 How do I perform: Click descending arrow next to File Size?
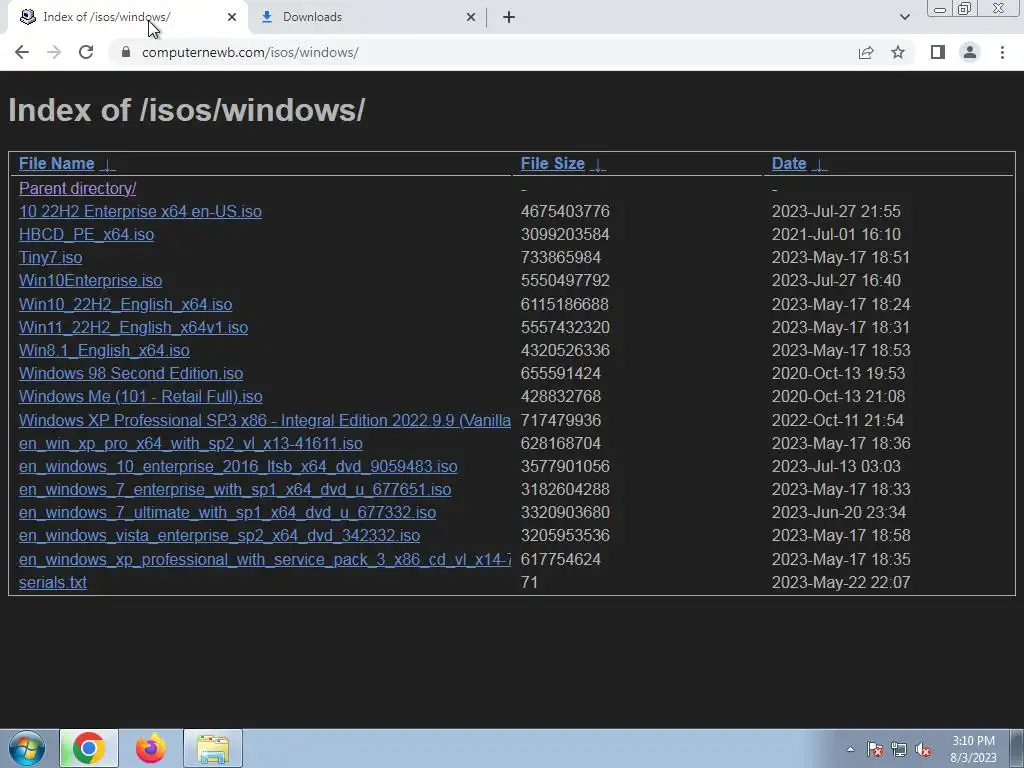click(x=598, y=165)
